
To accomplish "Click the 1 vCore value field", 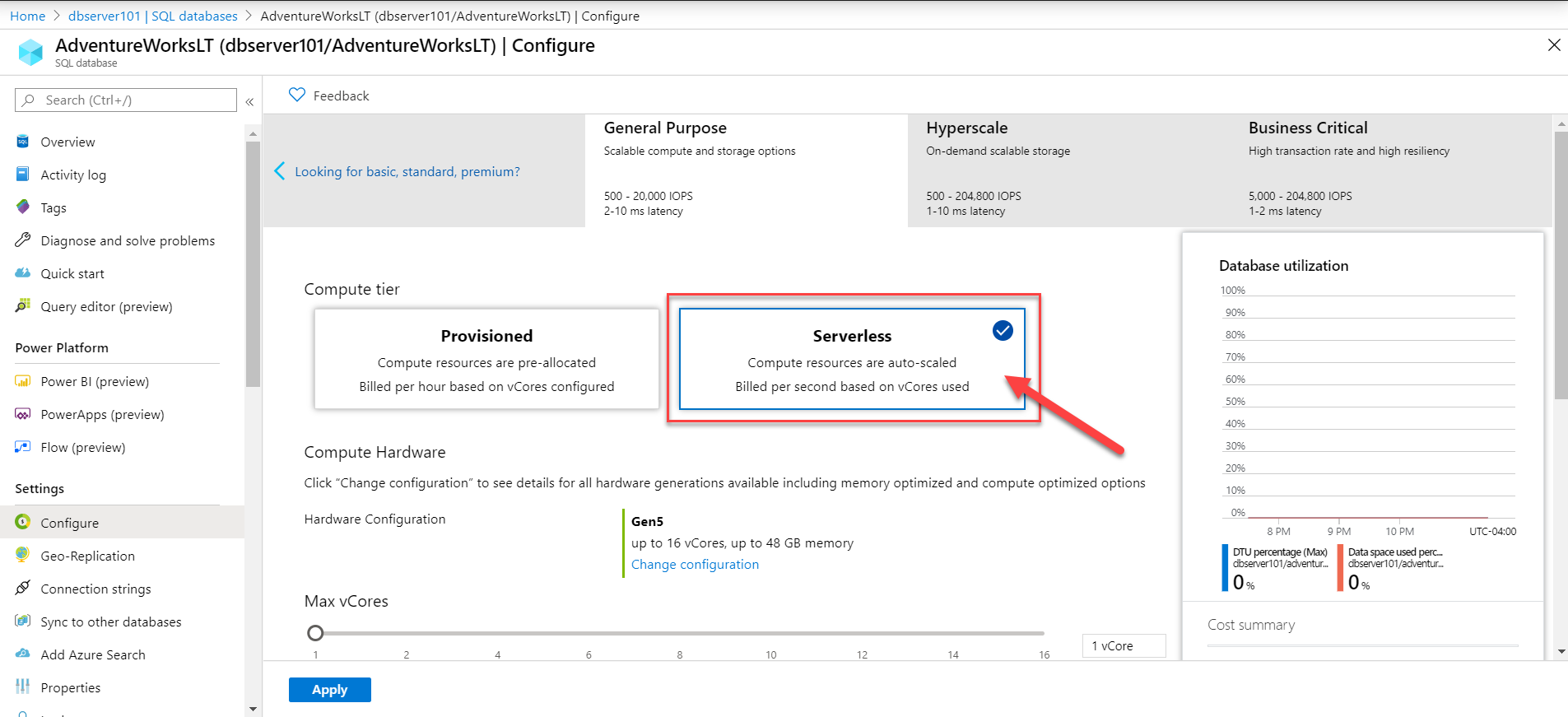I will click(x=1124, y=645).
